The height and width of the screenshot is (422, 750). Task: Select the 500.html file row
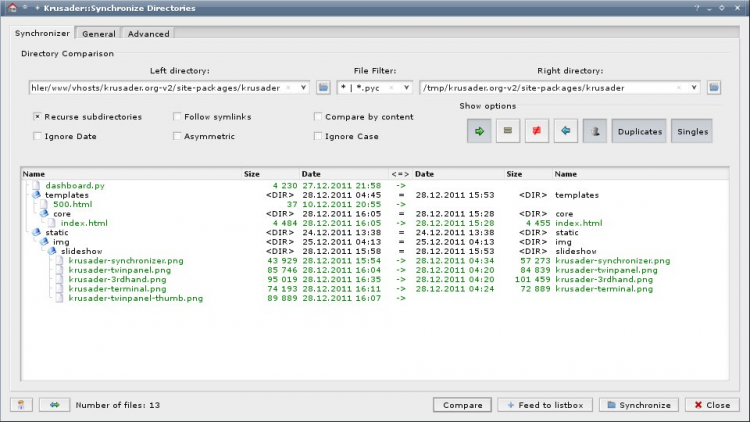(x=375, y=204)
